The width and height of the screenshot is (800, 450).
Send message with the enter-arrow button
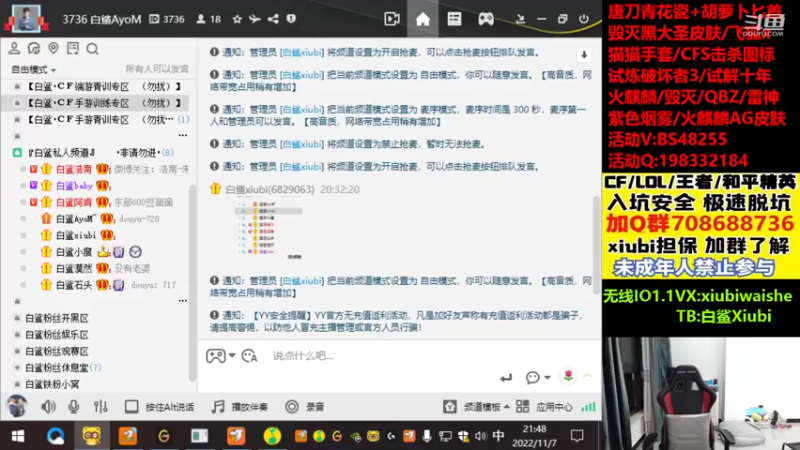506,378
